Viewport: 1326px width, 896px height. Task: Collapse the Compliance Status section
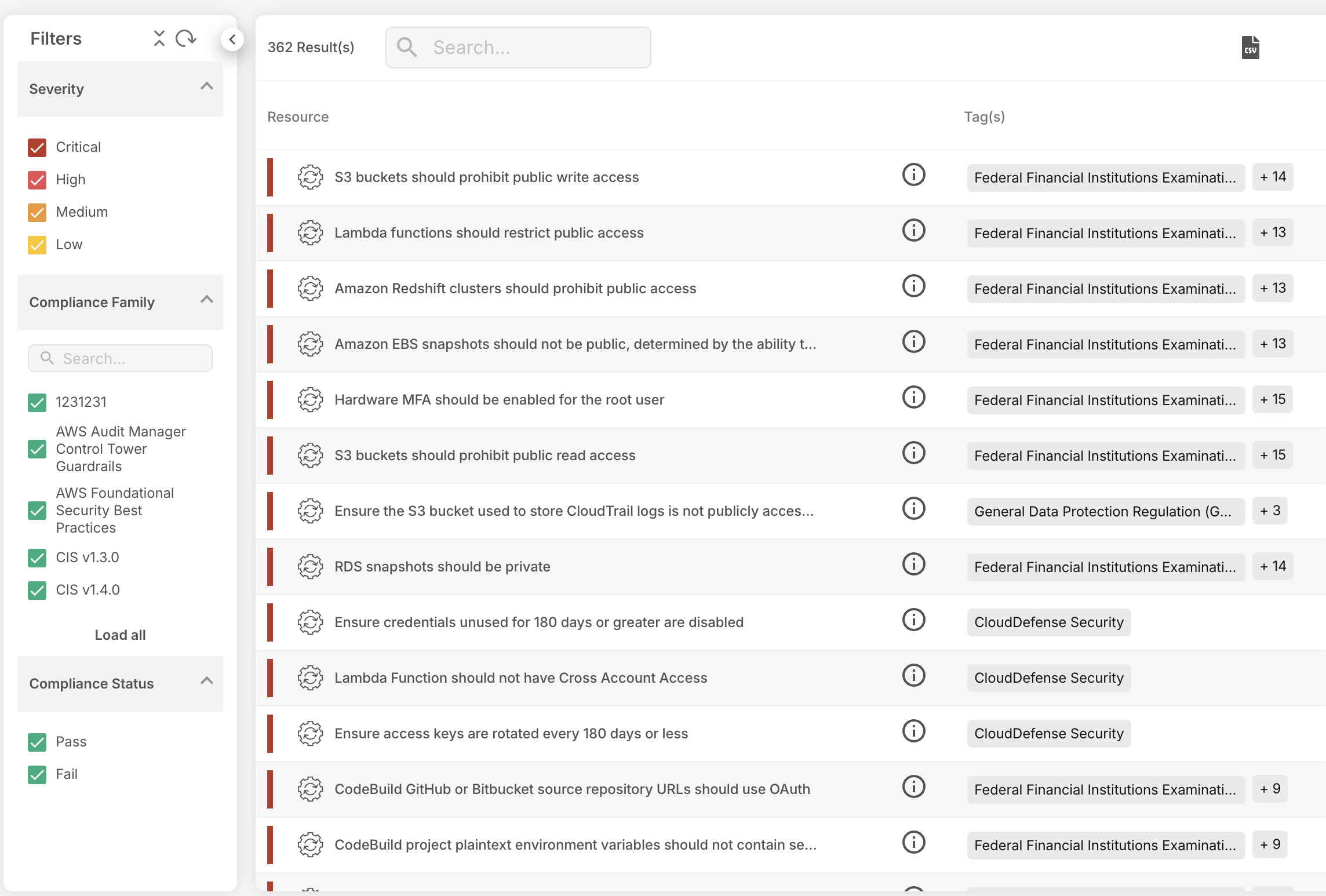pyautogui.click(x=206, y=682)
